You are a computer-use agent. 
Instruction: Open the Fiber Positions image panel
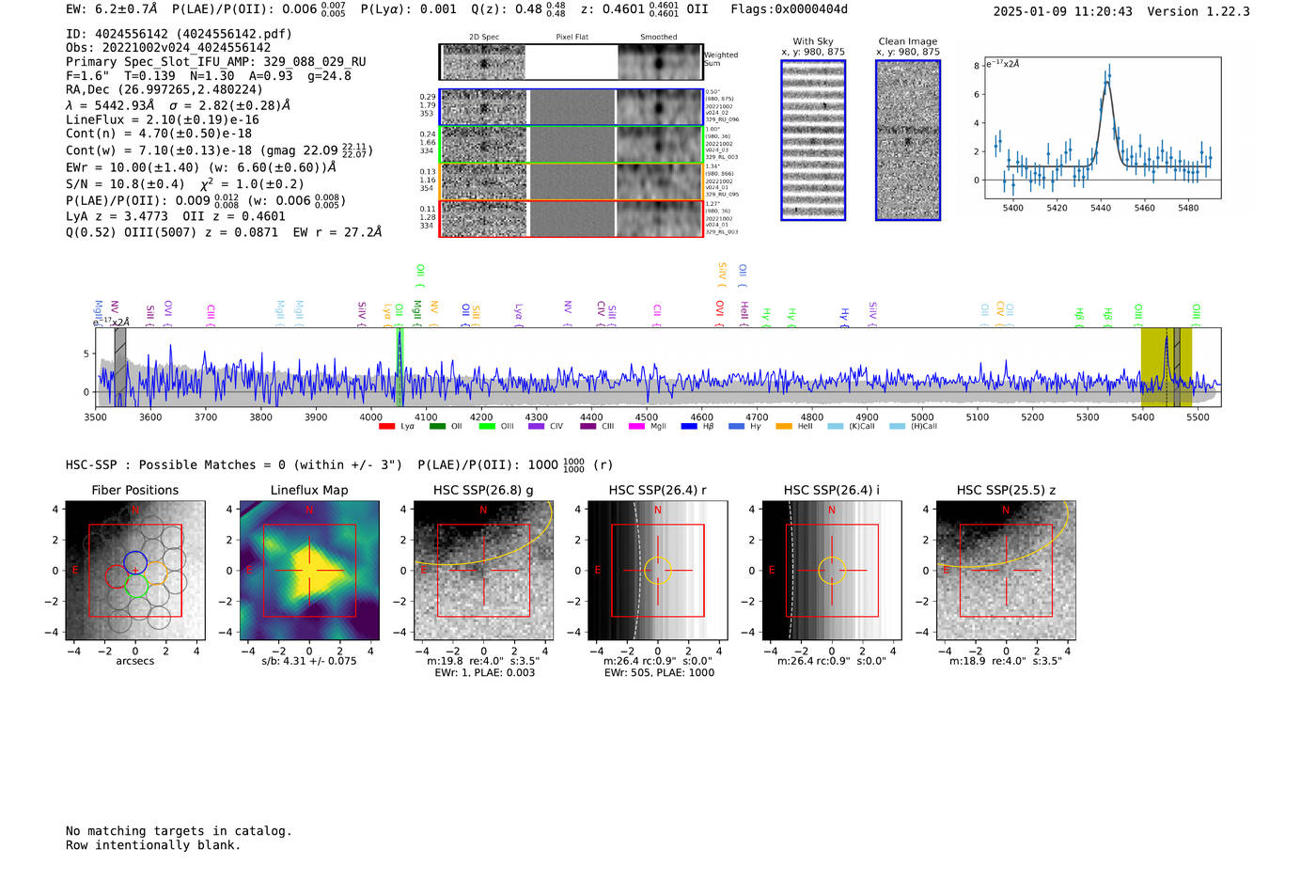pyautogui.click(x=135, y=571)
